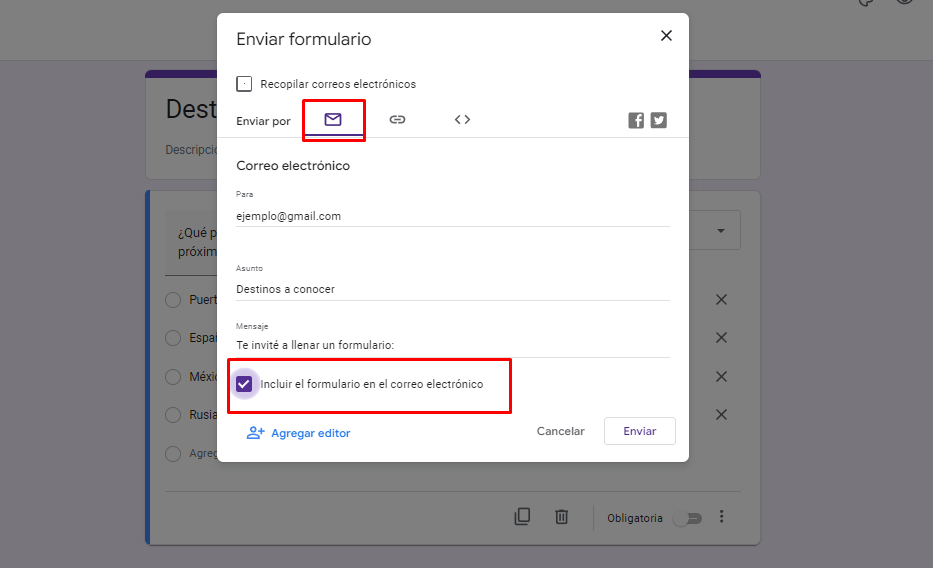Click the Para recipient email field
This screenshot has height=568, width=933.
click(x=452, y=216)
